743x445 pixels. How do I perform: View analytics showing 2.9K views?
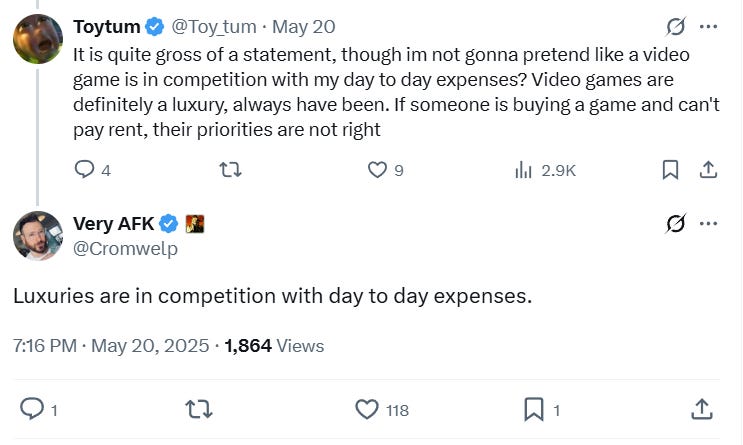pyautogui.click(x=522, y=170)
